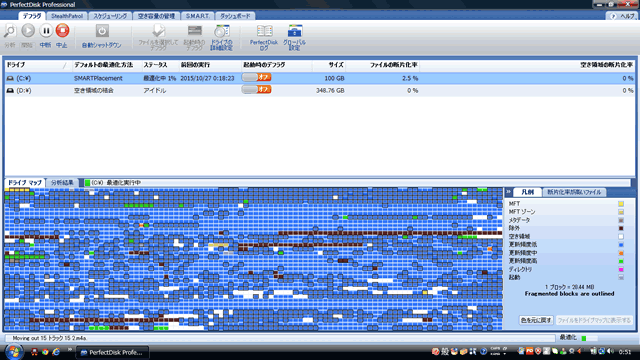Toggle boot-time defrag switch for D drive
Screen dimensions: 640x360
[x=256, y=90]
